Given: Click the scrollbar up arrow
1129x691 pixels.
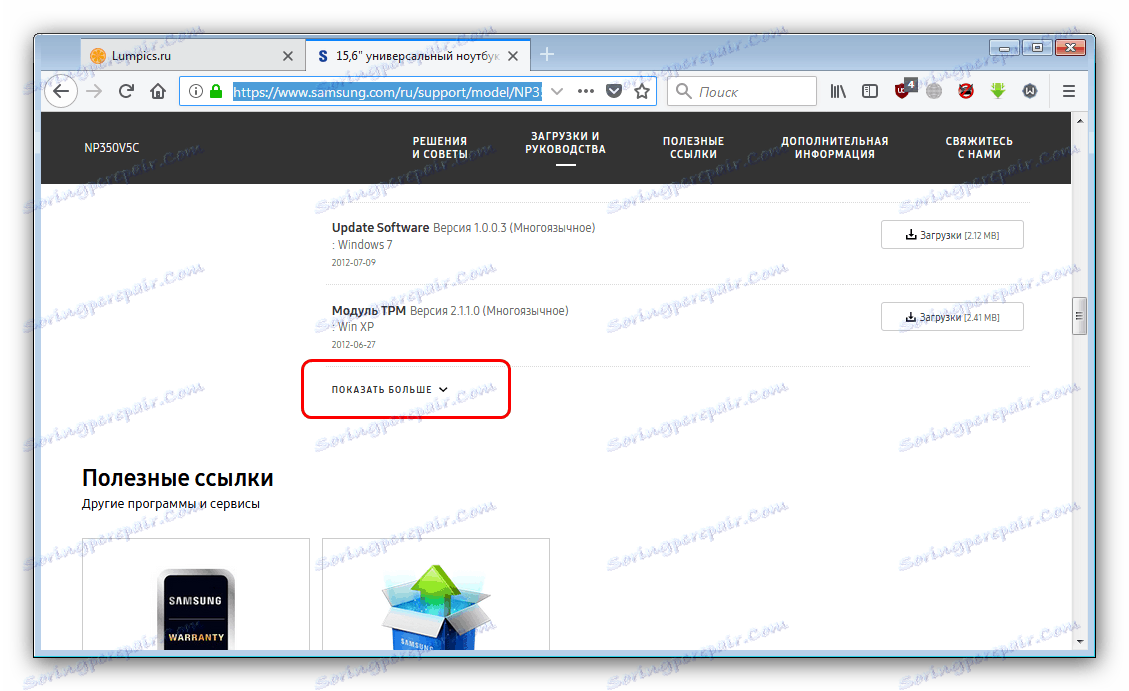Looking at the screenshot, I should 1080,121.
